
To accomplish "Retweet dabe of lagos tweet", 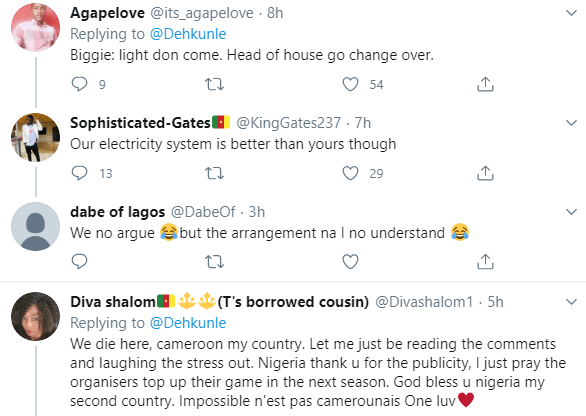I will coord(215,262).
